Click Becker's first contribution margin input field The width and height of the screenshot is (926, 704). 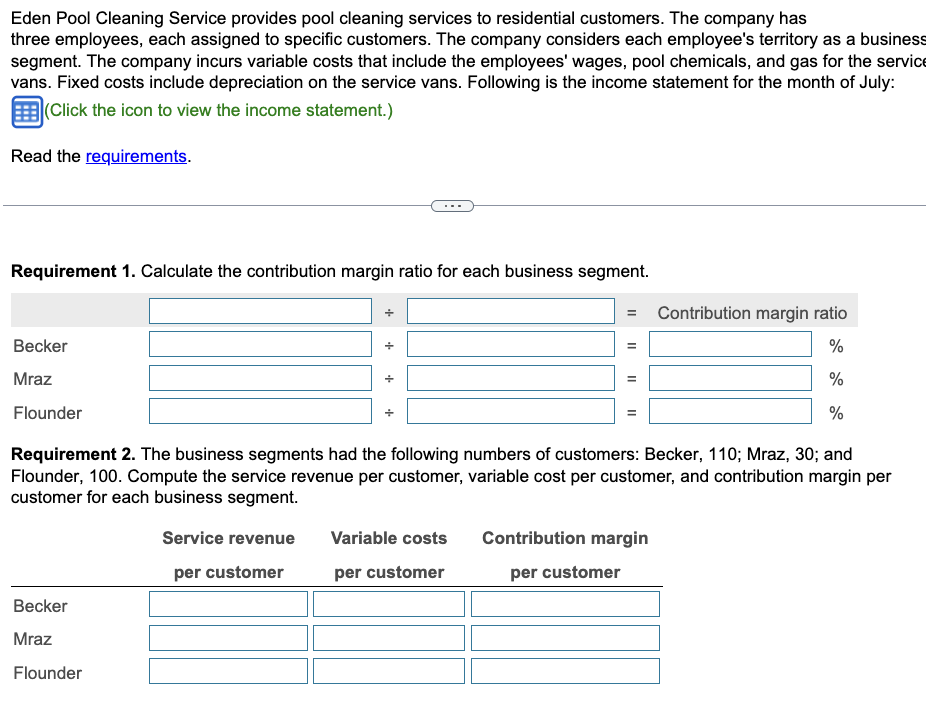(260, 343)
